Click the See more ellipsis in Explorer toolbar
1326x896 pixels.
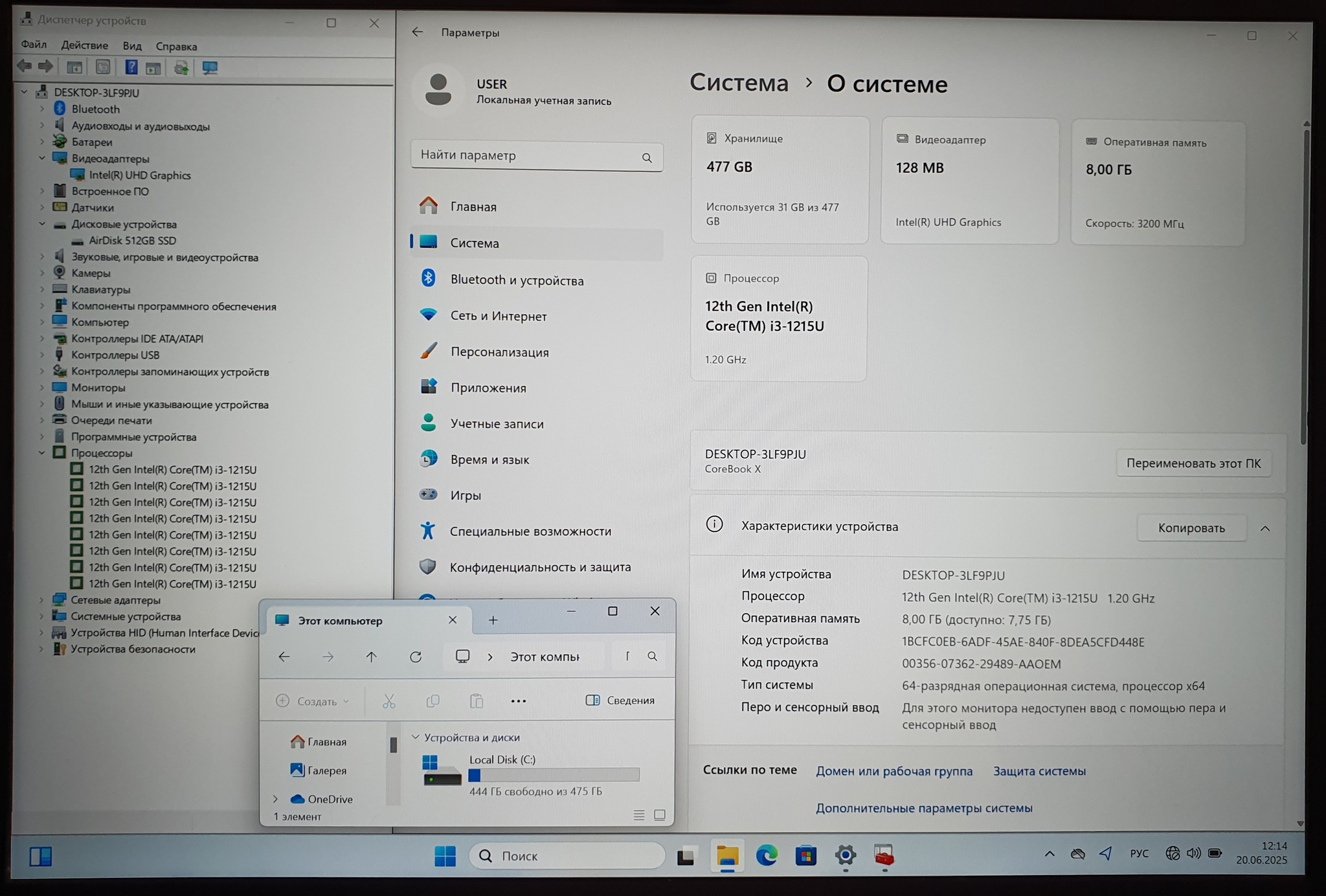(x=518, y=701)
